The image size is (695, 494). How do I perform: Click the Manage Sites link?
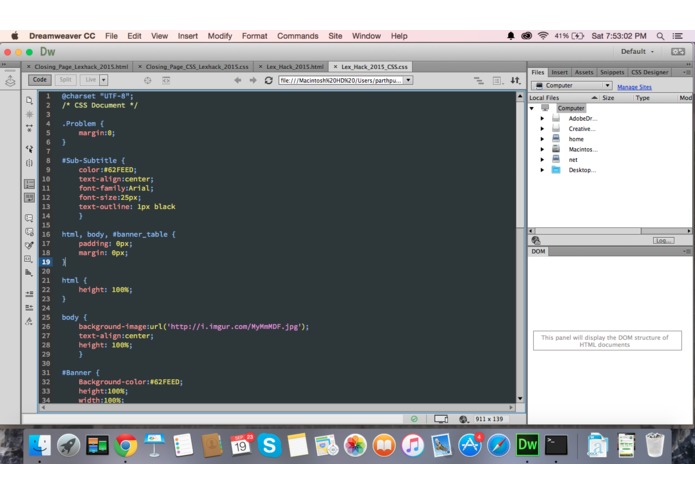tap(634, 87)
